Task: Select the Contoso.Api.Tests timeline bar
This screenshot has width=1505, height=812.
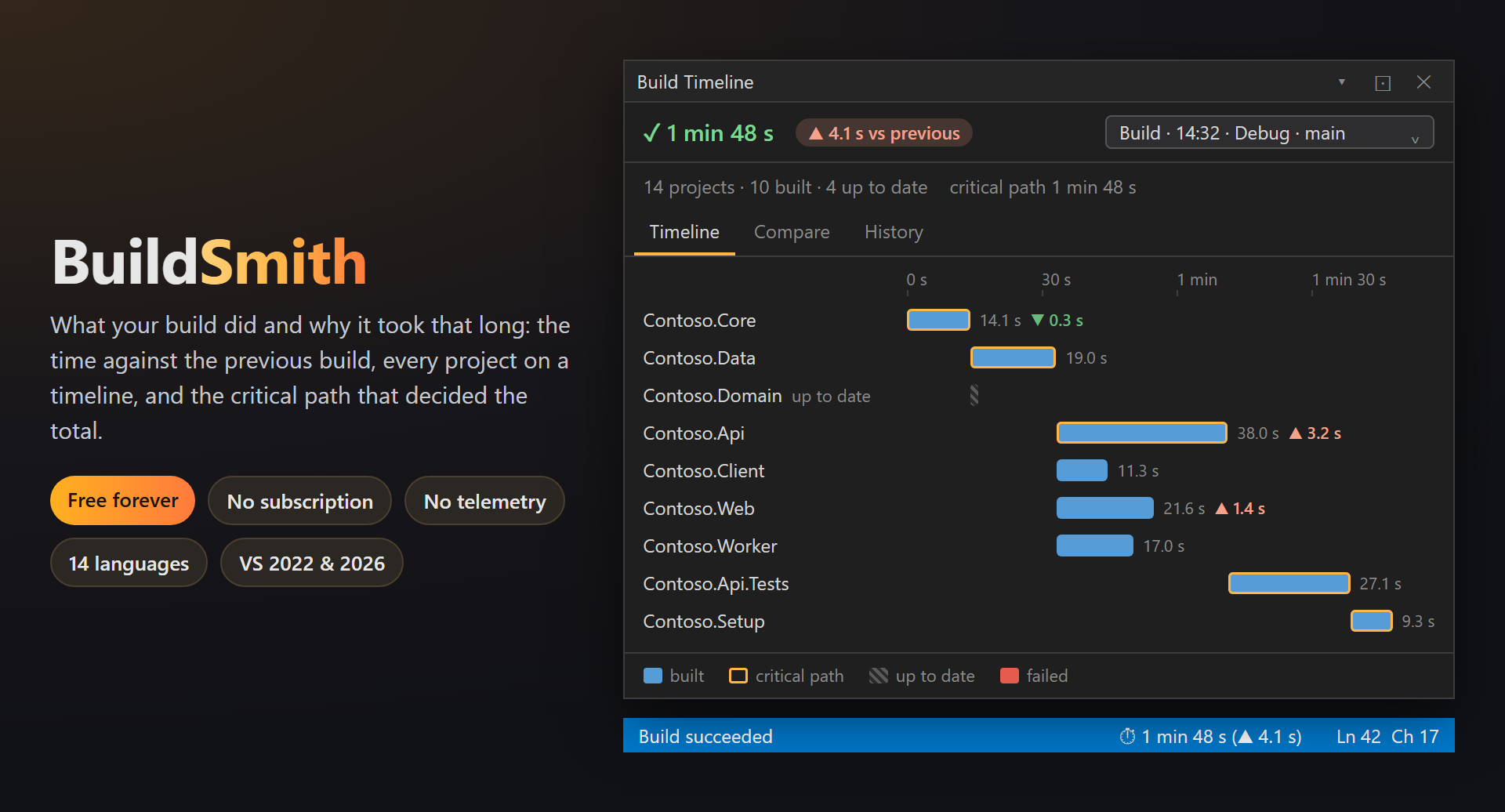Action: coord(1289,583)
